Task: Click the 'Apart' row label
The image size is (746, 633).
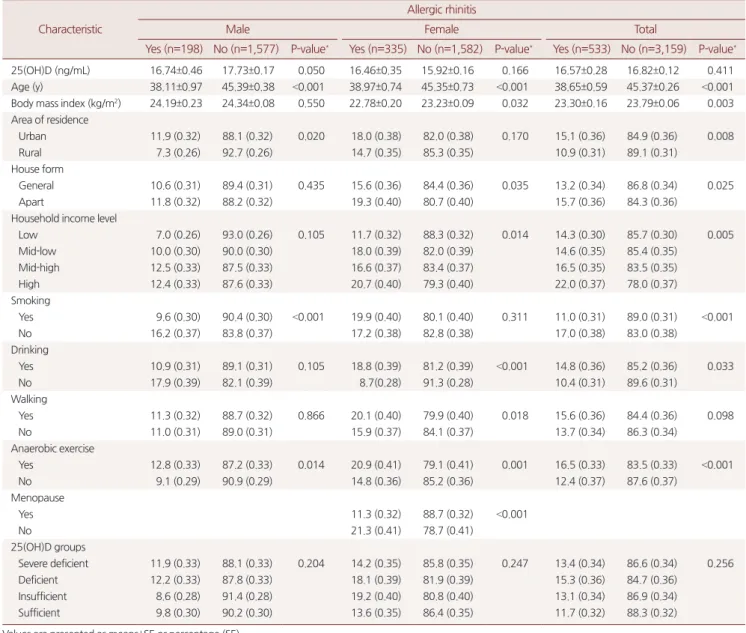Action: click(x=31, y=202)
